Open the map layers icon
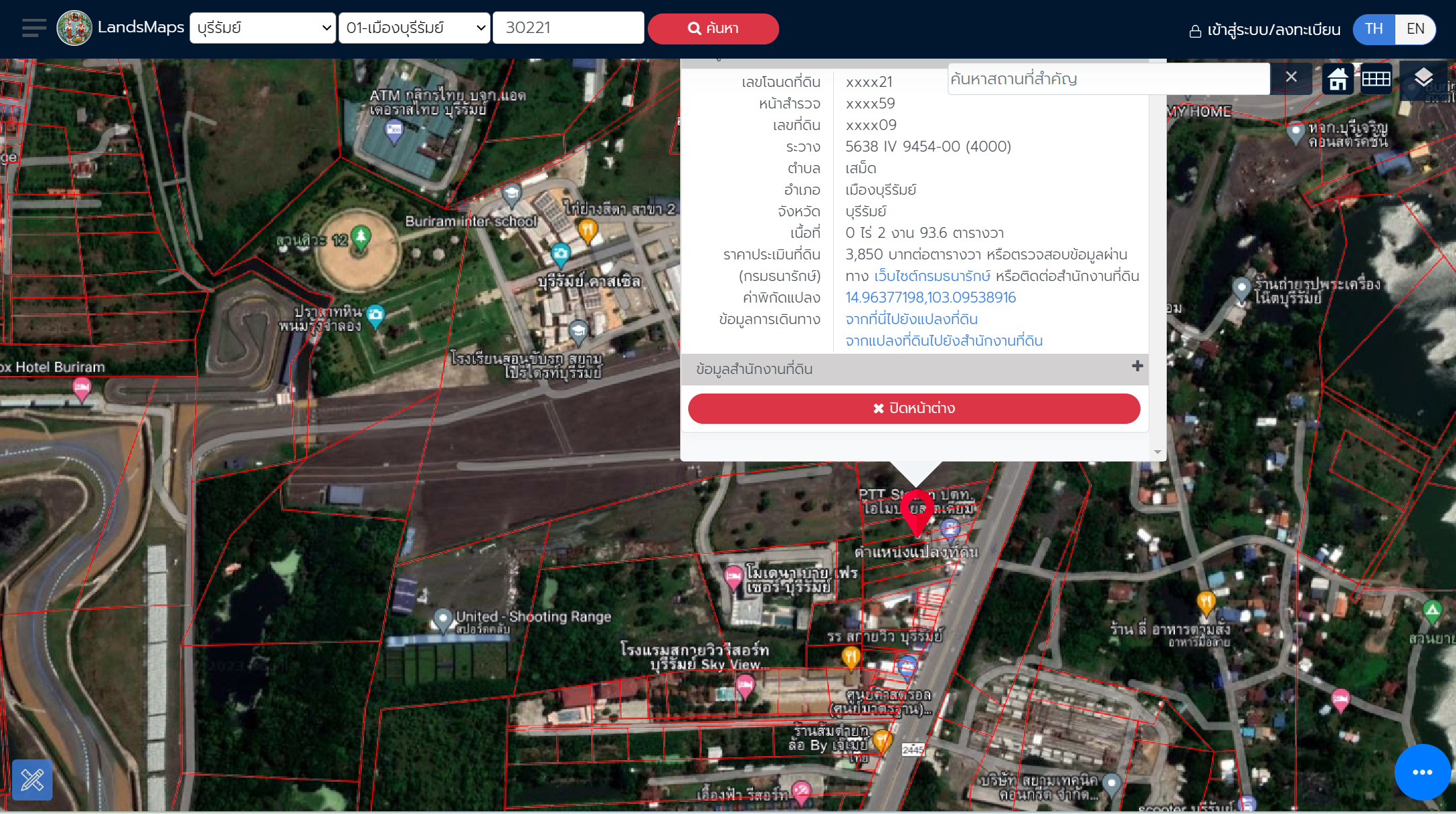Image resolution: width=1456 pixels, height=814 pixels. click(x=1423, y=78)
